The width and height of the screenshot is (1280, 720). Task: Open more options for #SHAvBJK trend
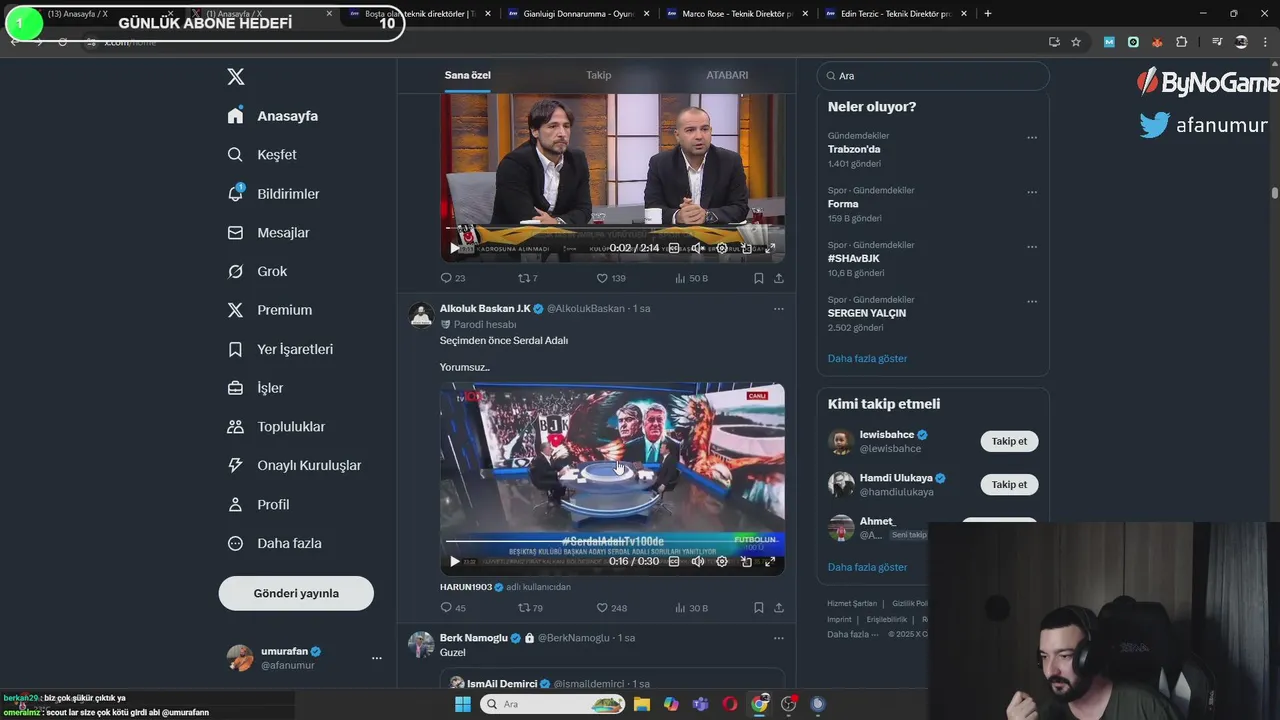(x=1032, y=247)
